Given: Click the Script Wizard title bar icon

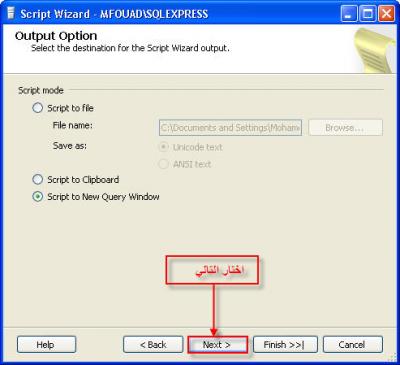Looking at the screenshot, I should (11, 14).
